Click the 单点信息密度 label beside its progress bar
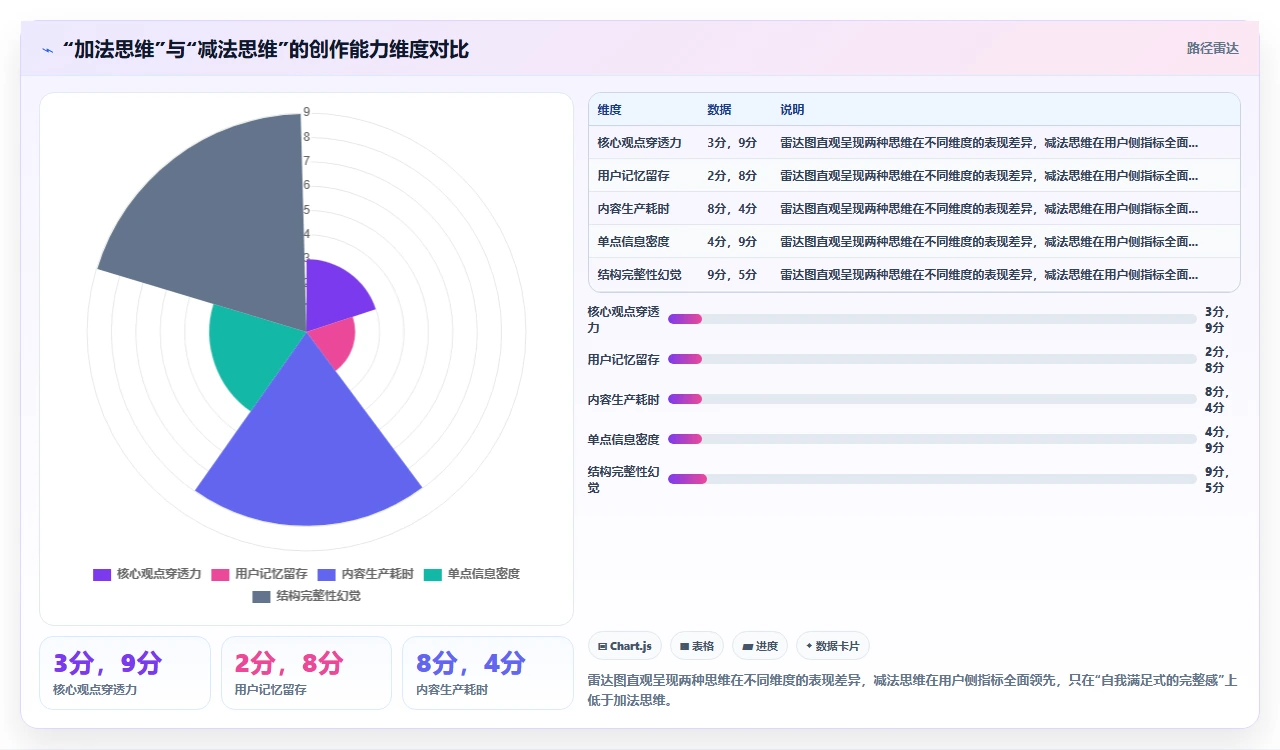 (624, 439)
